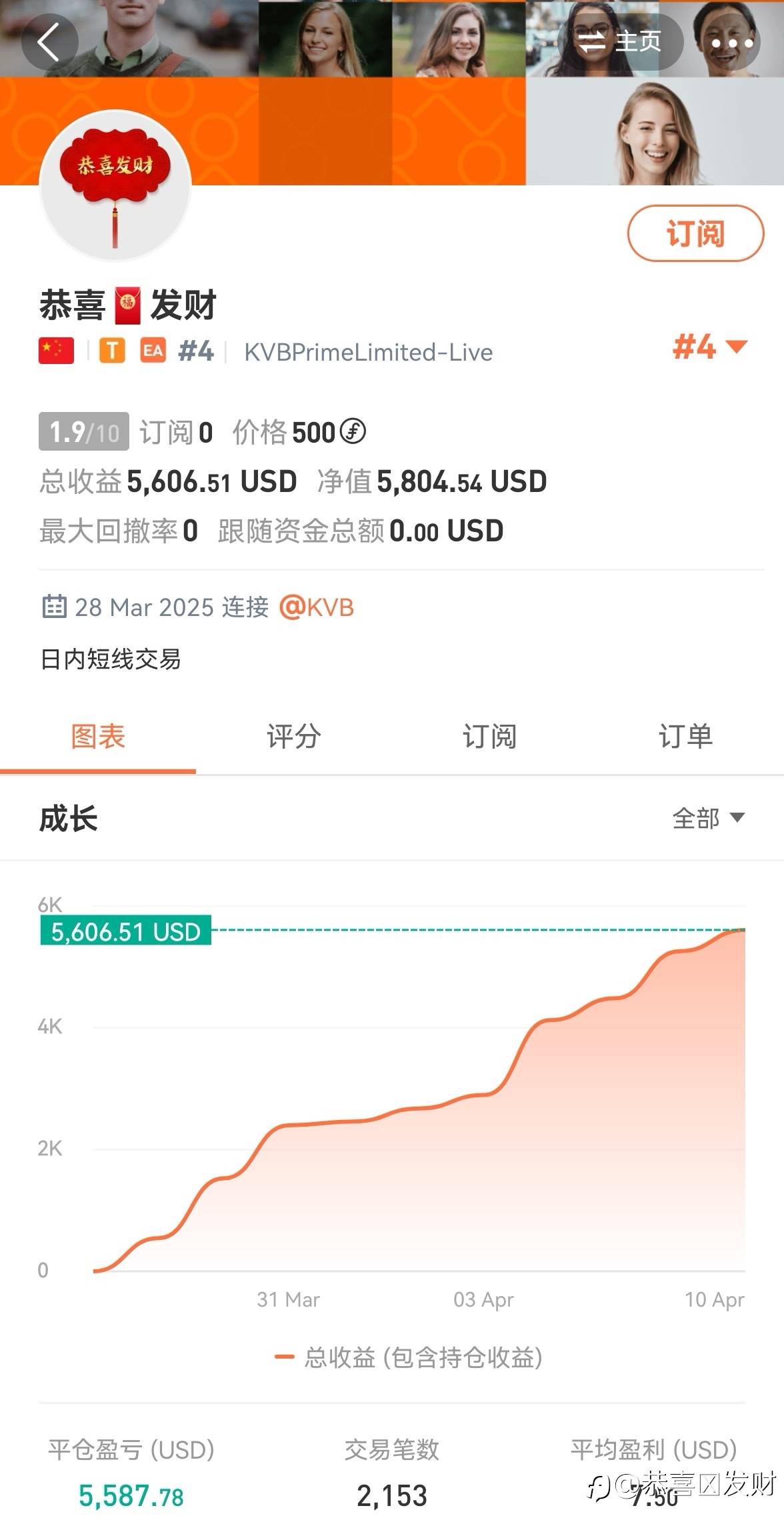Tap the coin icon beside price 500
This screenshot has width=784, height=1528.
(353, 431)
